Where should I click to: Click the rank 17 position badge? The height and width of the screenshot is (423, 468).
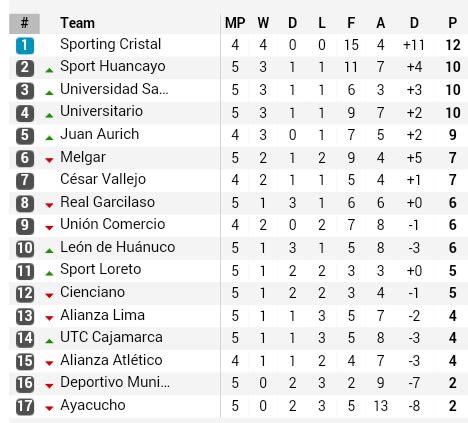(x=25, y=406)
